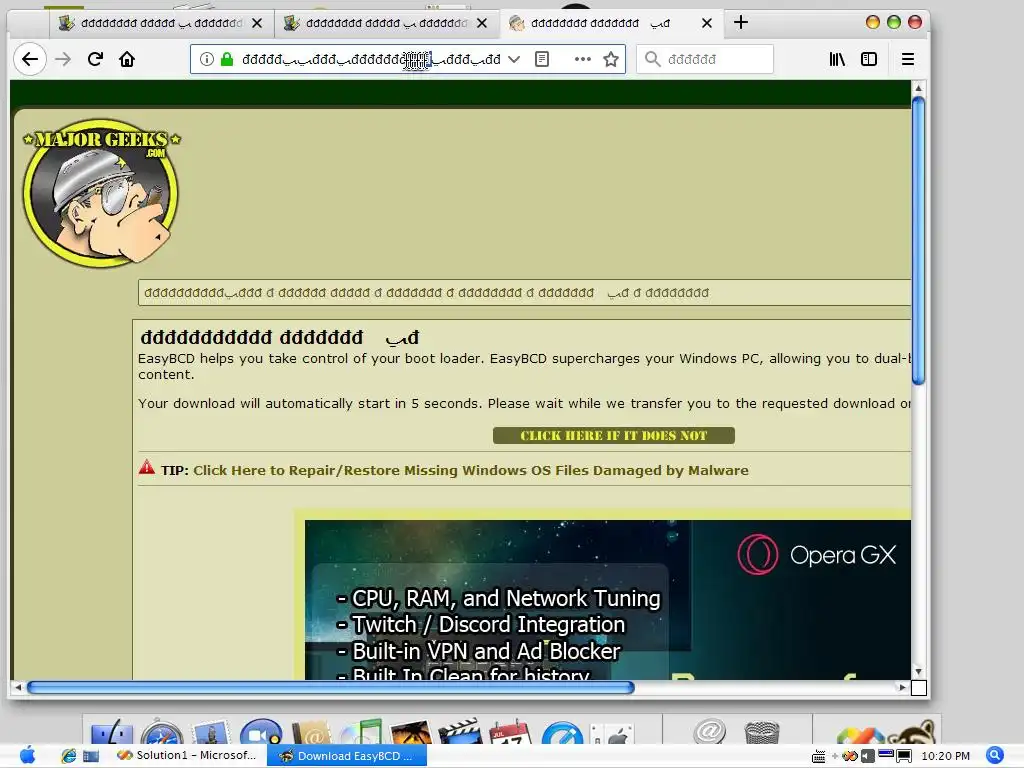1024x768 pixels.
Task: Open the blue search icon at taskbar end
Action: 995,756
